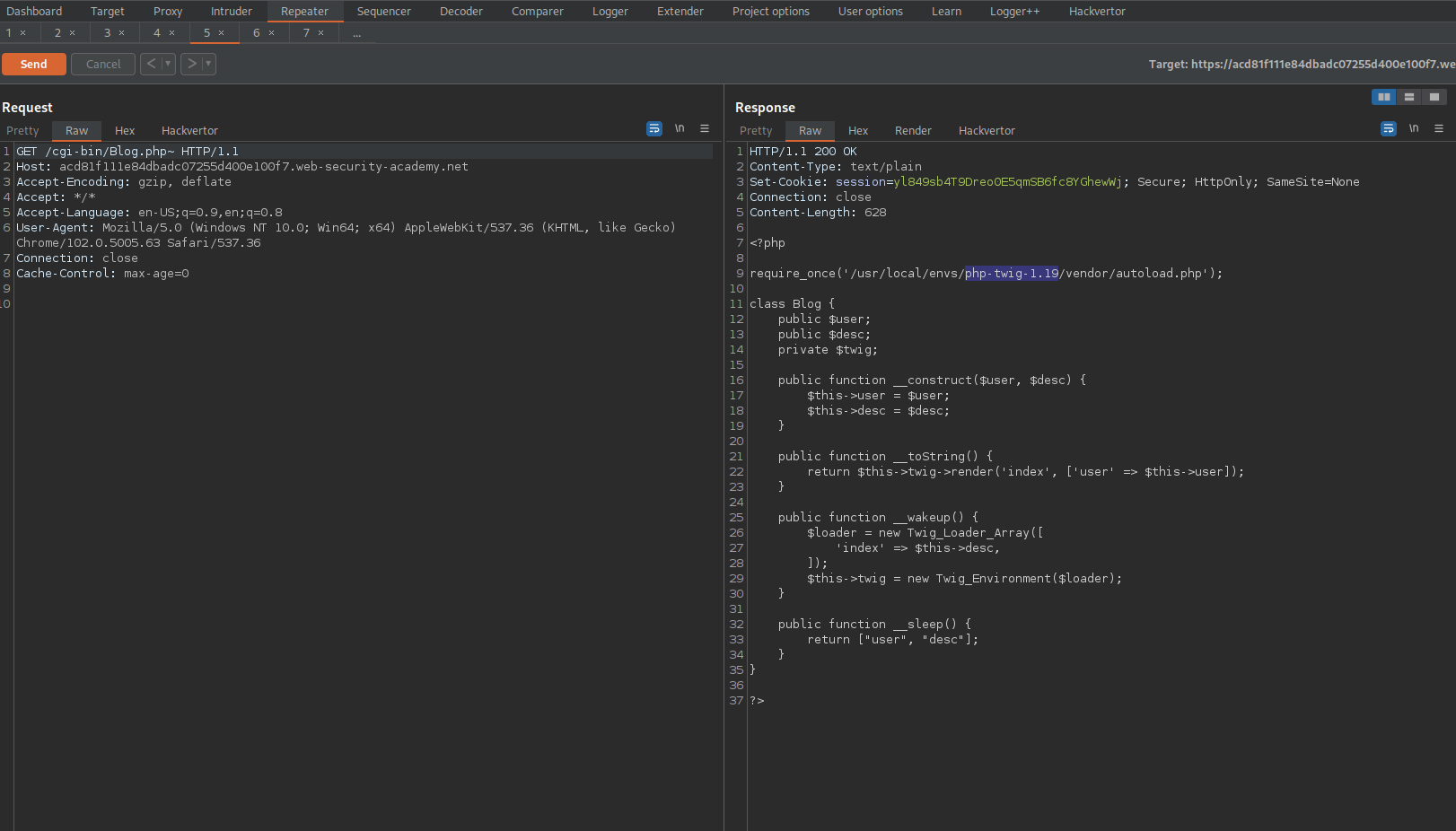Open the Request panel options menu icon

(705, 128)
